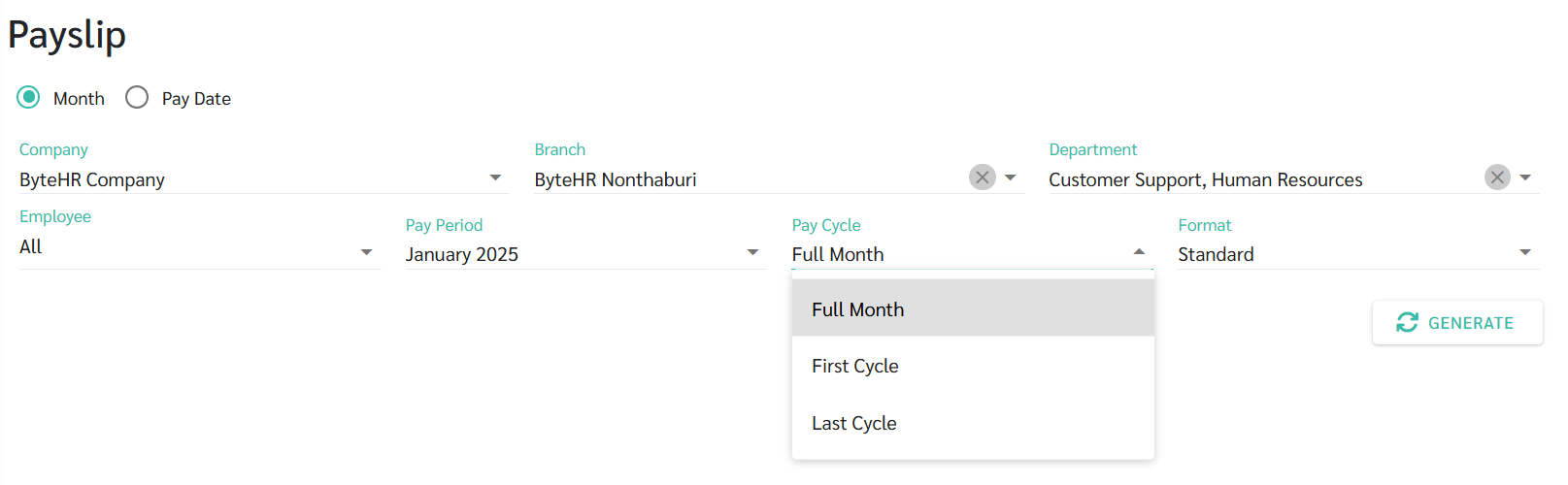Open the Format dropdown arrow

pyautogui.click(x=1525, y=252)
